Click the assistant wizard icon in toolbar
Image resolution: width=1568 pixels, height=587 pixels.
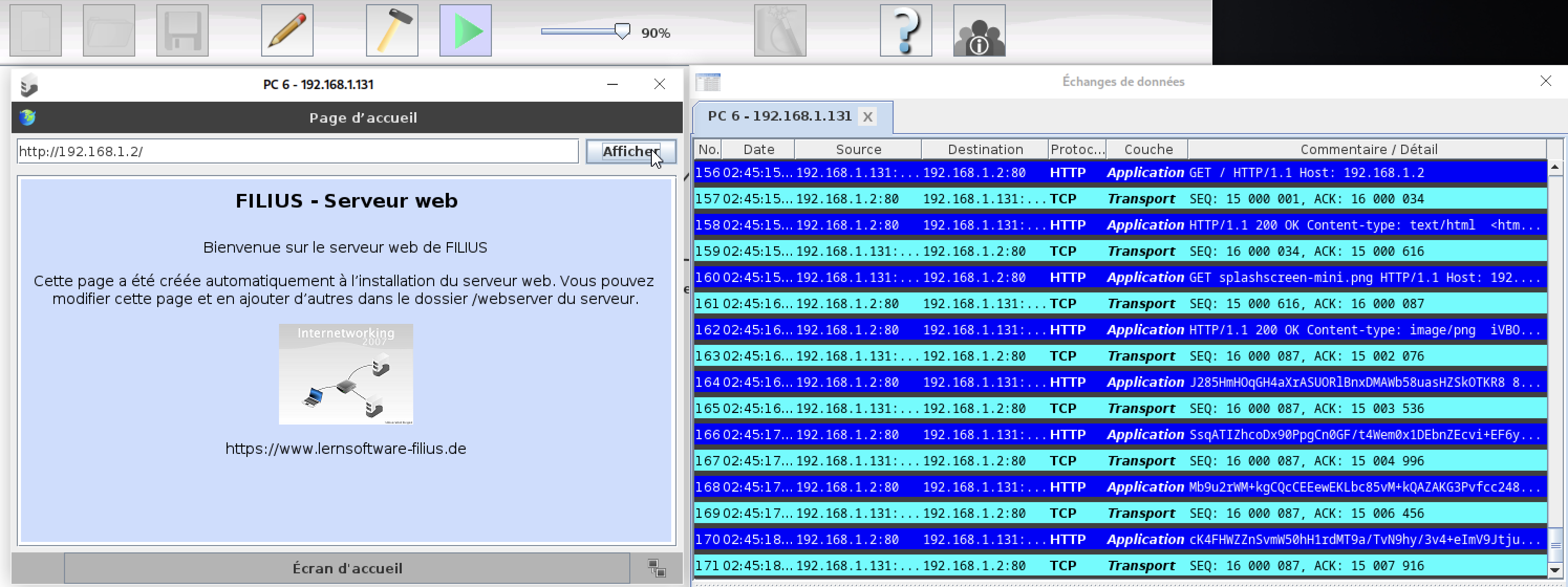point(779,30)
